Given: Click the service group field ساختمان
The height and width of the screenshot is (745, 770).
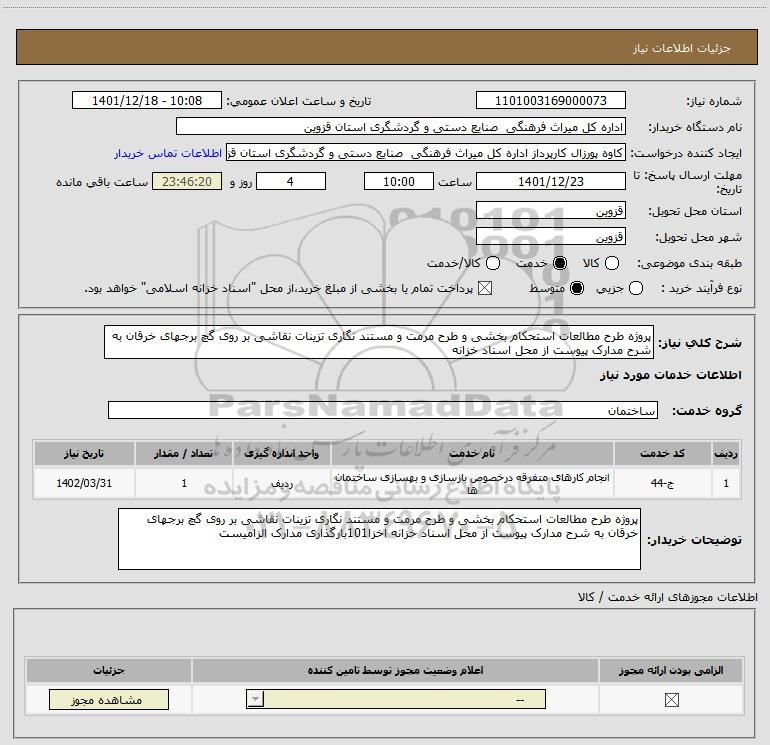Looking at the screenshot, I should [x=383, y=410].
